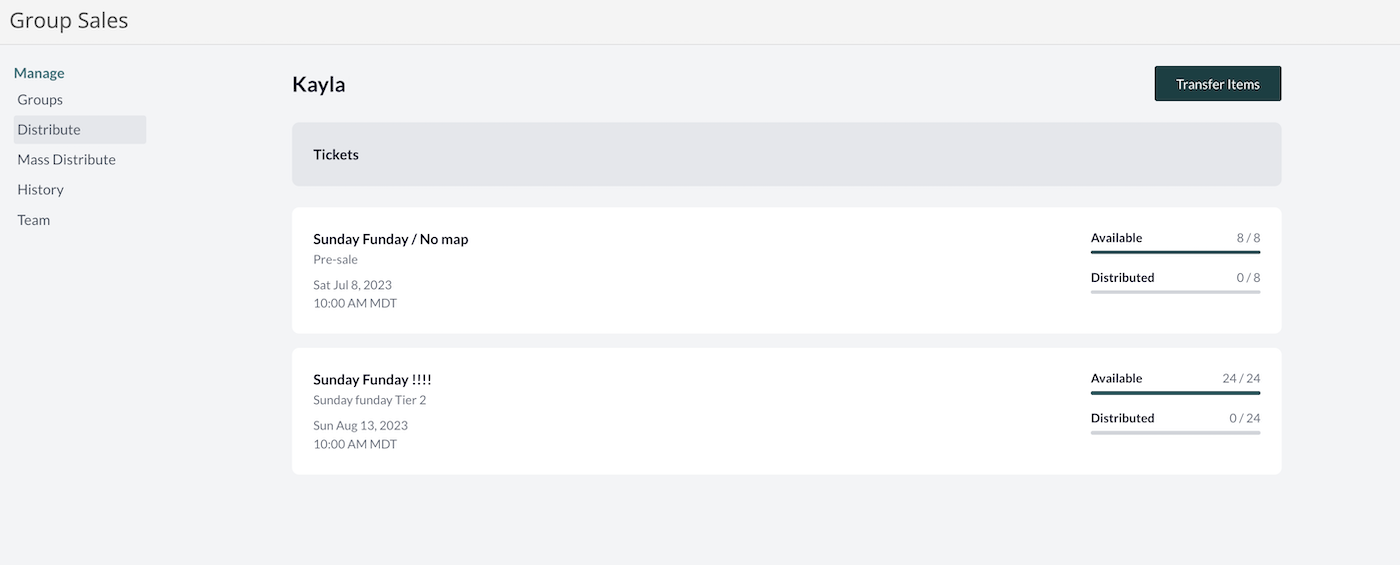The width and height of the screenshot is (1400, 565).
Task: Click the Transfer Items button
Action: pos(1217,84)
